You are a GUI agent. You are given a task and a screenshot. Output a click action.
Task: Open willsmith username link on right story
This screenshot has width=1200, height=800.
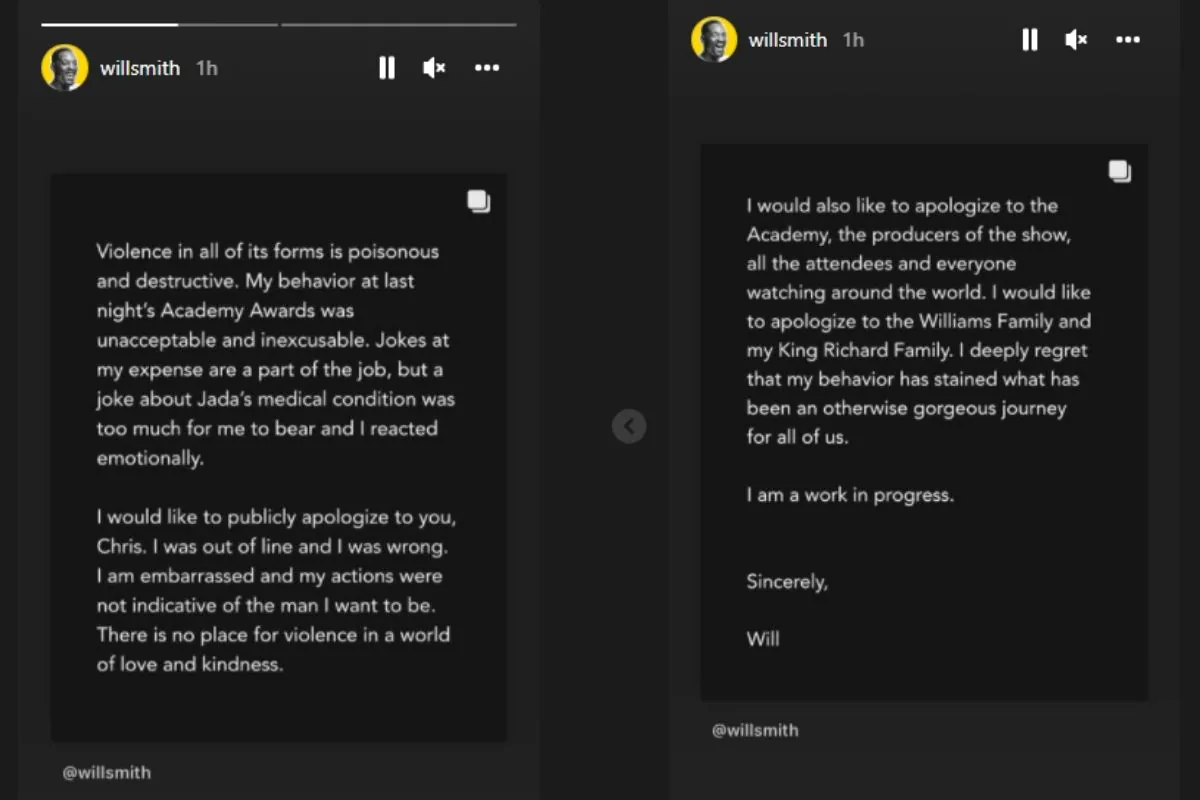coord(788,40)
